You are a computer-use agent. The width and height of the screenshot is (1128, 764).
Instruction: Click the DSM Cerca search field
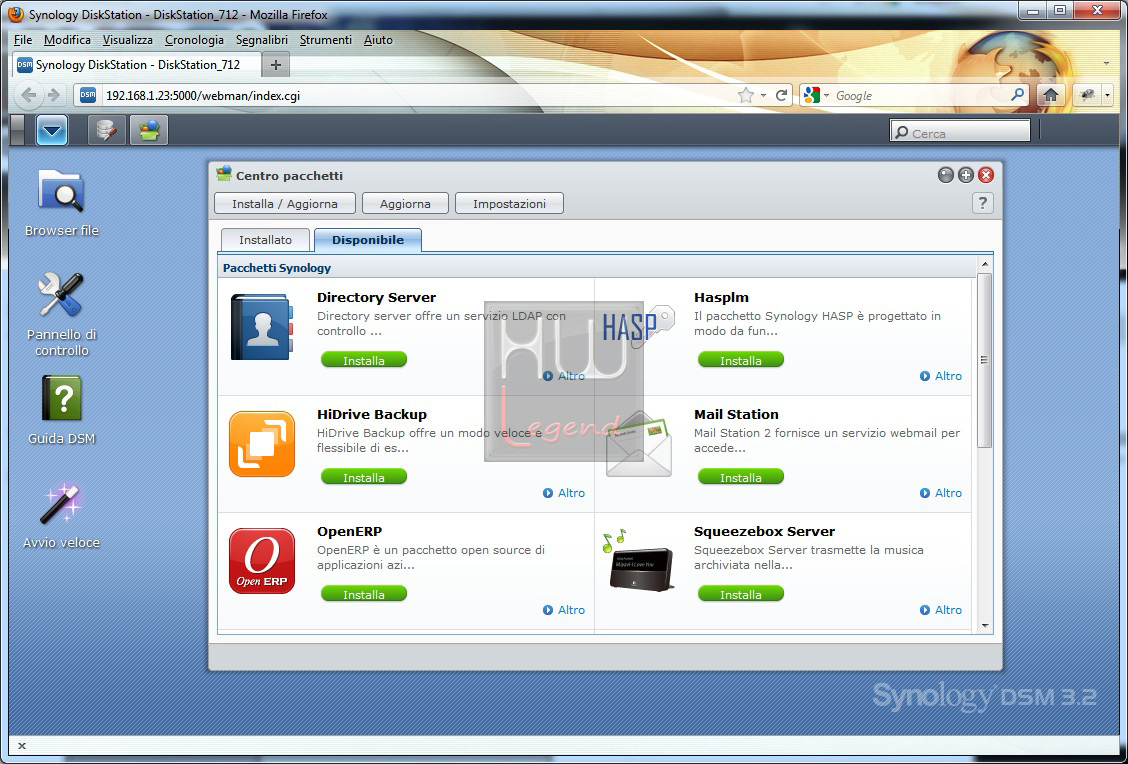(960, 132)
